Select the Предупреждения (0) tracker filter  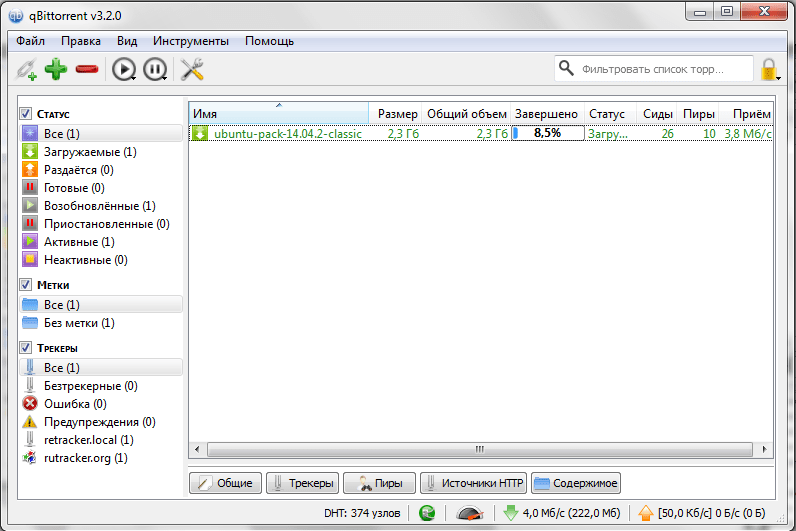[x=102, y=422]
